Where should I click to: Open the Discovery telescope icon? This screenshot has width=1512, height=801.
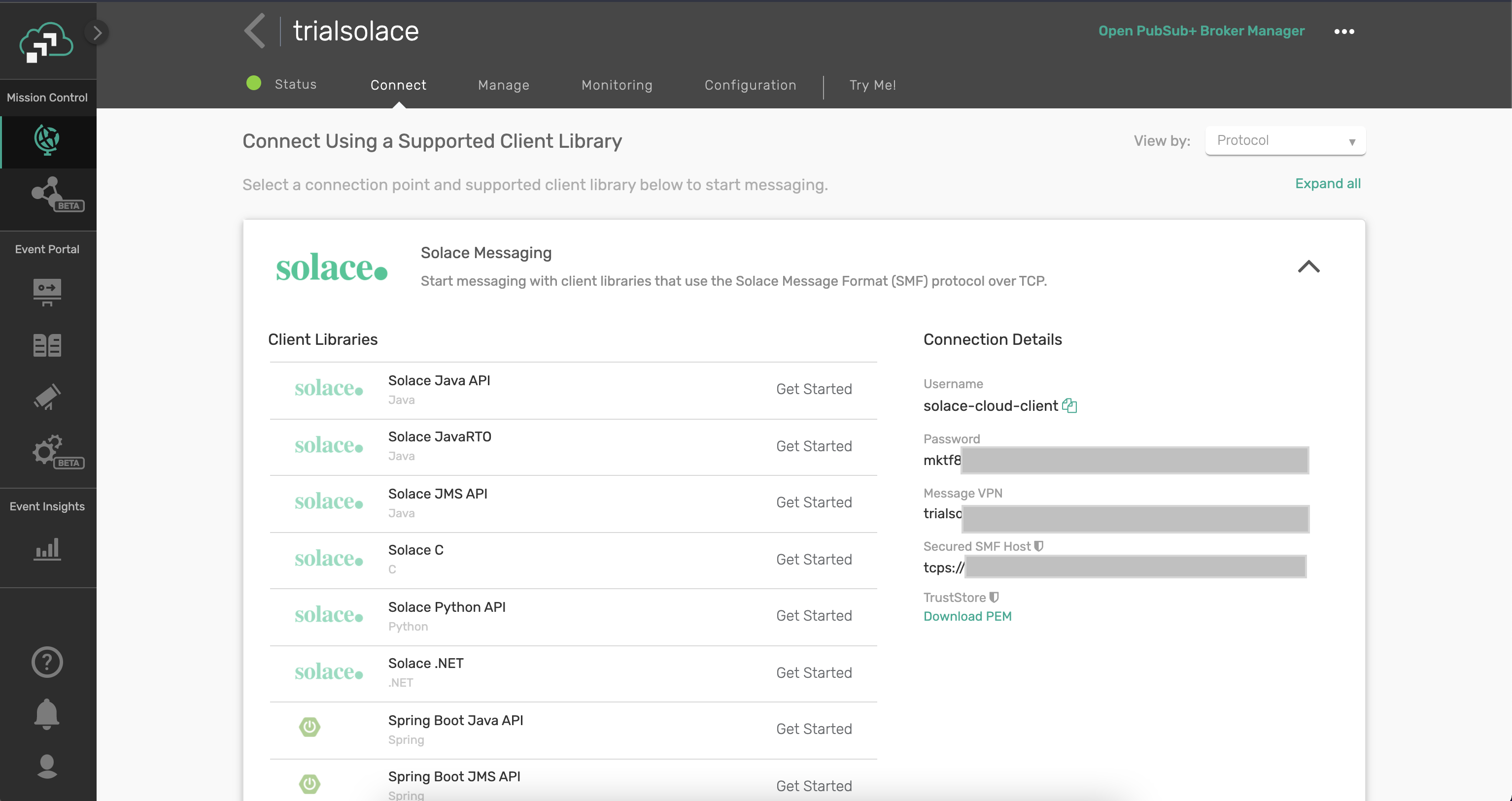pos(47,397)
